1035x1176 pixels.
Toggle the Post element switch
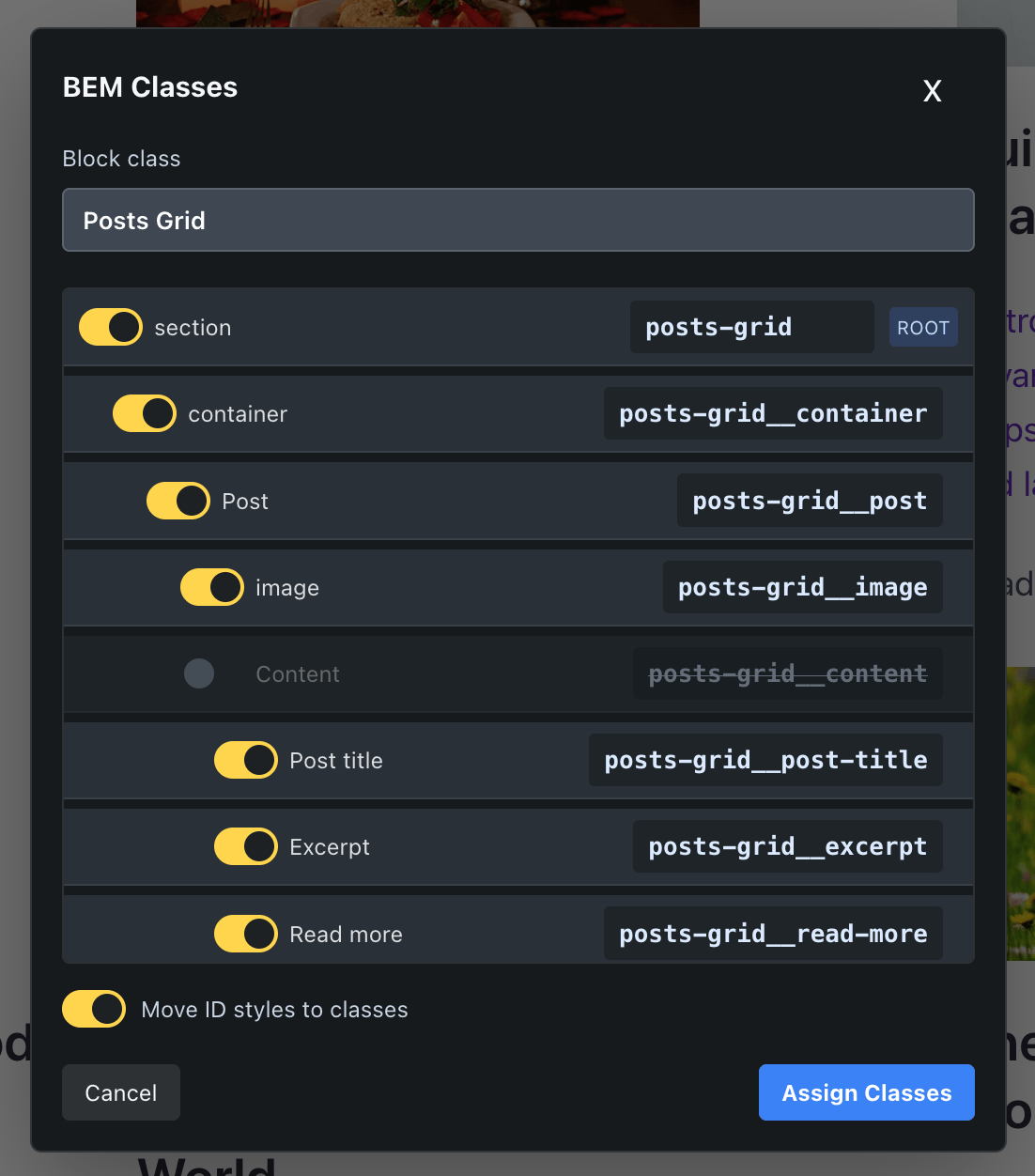coord(178,501)
